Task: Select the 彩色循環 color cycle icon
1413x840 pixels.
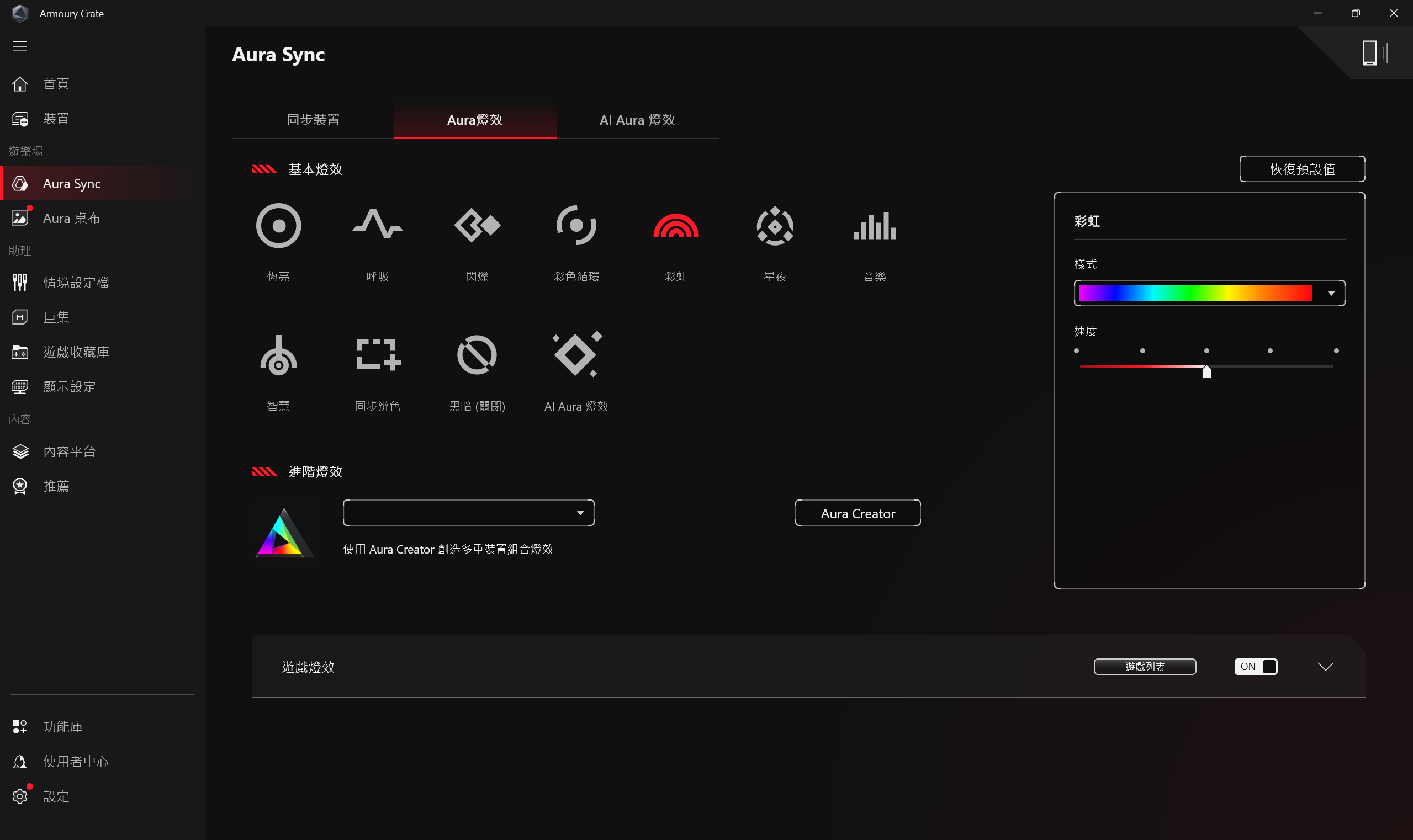Action: (576, 226)
